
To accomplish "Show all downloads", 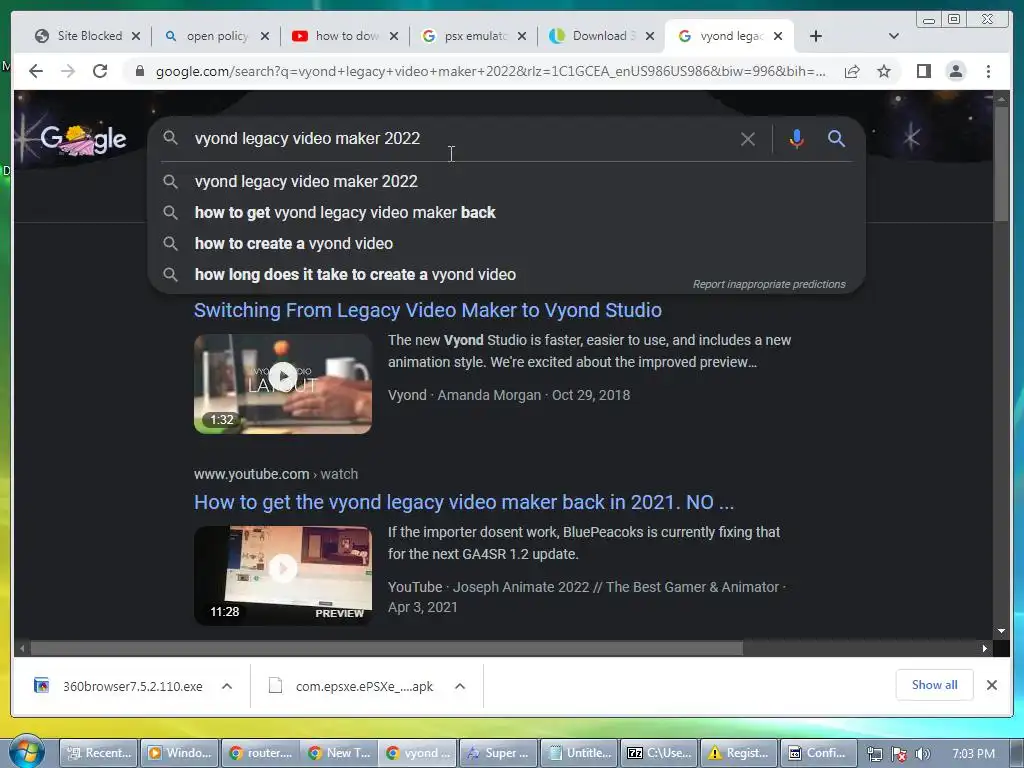I will 935,684.
